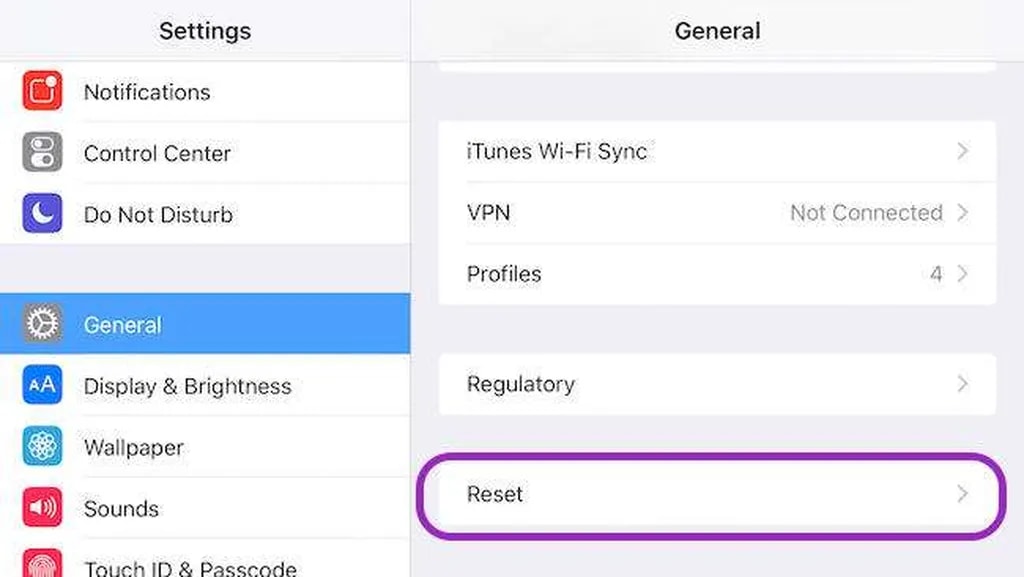Select Control Center in the sidebar

[x=157, y=154]
